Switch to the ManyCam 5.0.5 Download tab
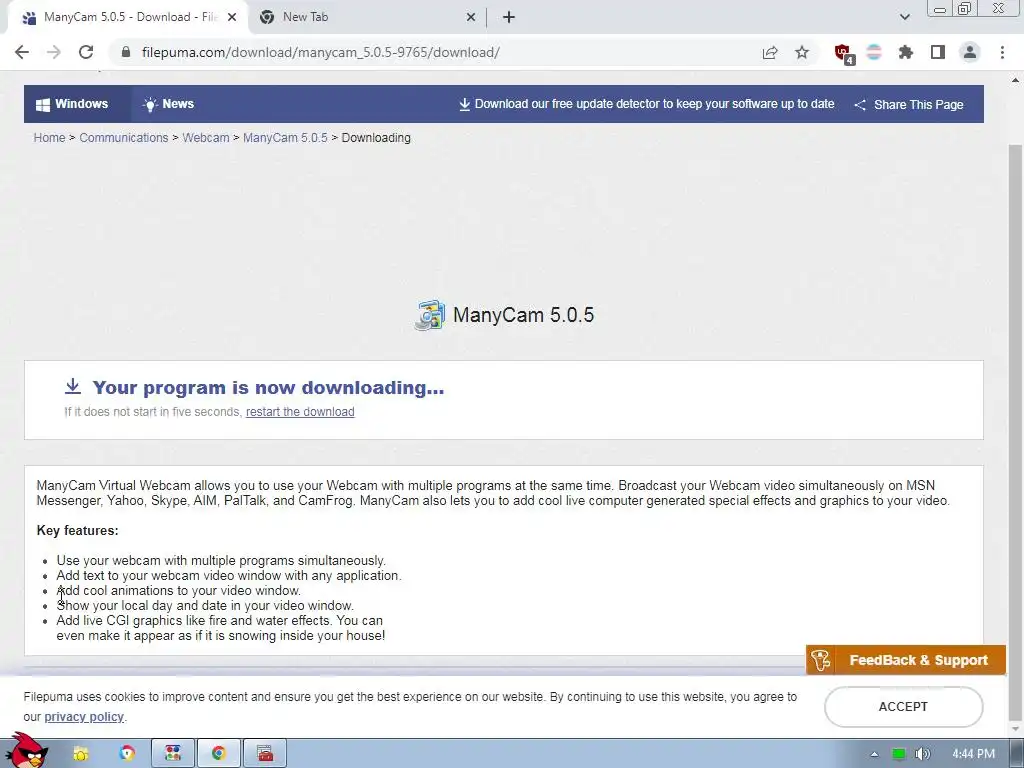Viewport: 1024px width, 768px height. [x=127, y=18]
